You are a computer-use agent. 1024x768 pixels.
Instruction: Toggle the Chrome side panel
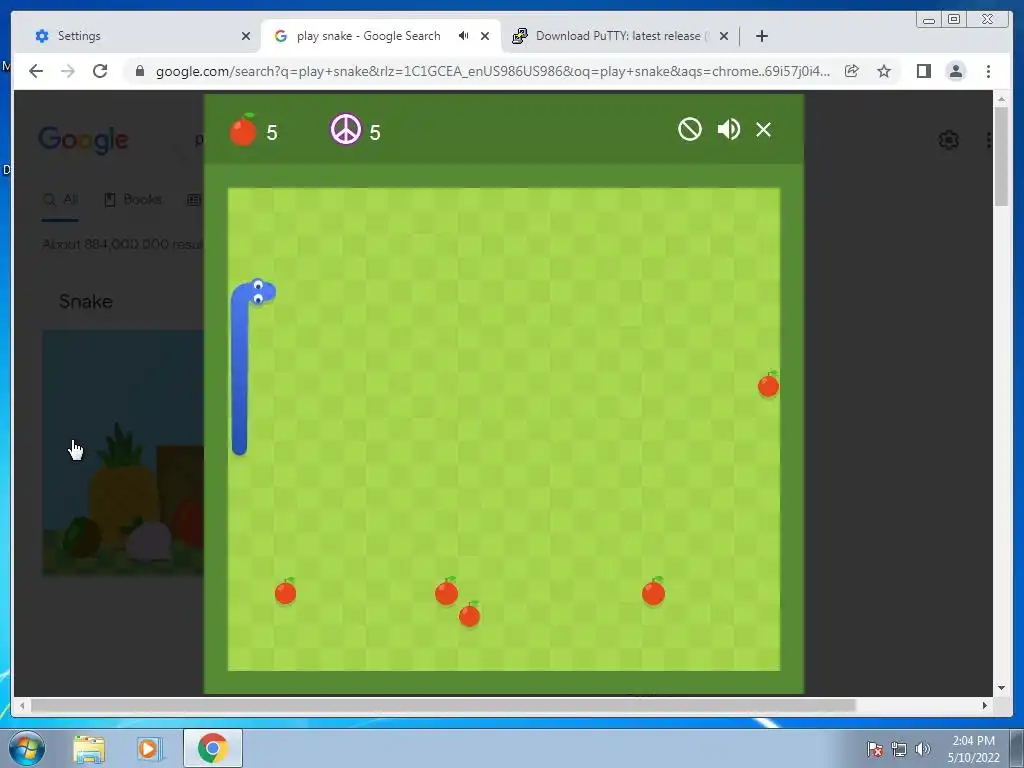[923, 71]
